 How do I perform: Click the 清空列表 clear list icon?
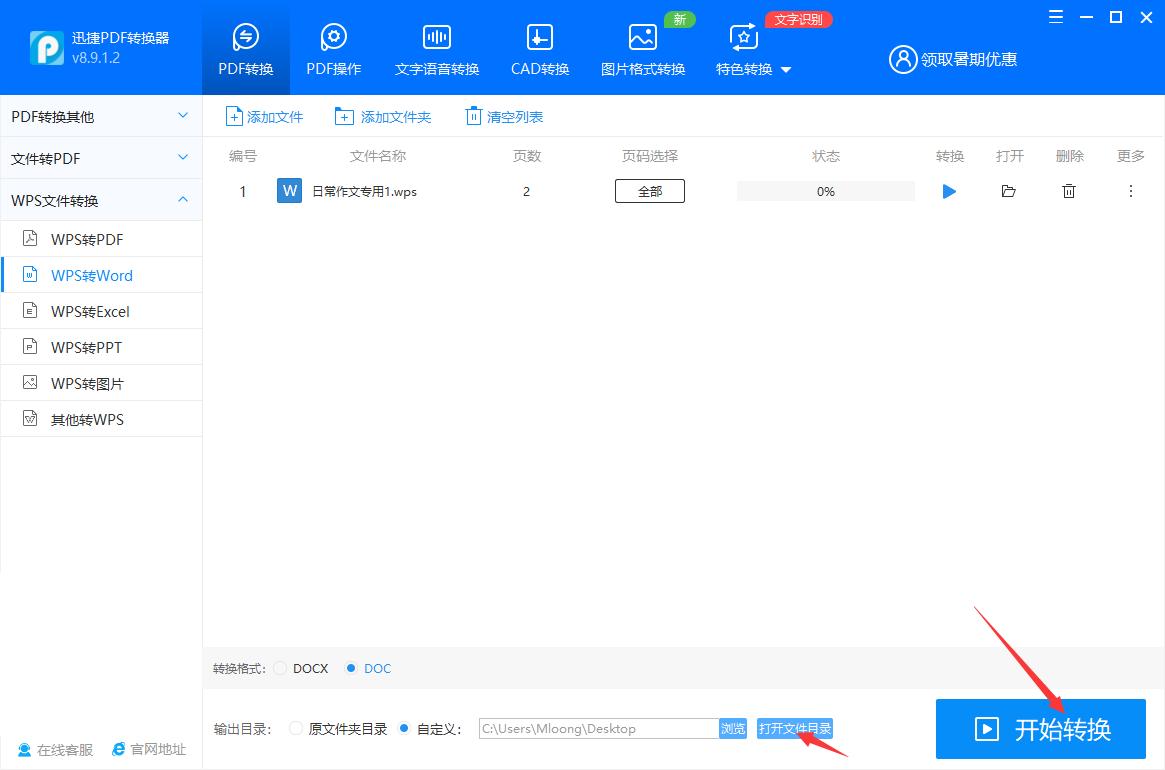click(473, 116)
